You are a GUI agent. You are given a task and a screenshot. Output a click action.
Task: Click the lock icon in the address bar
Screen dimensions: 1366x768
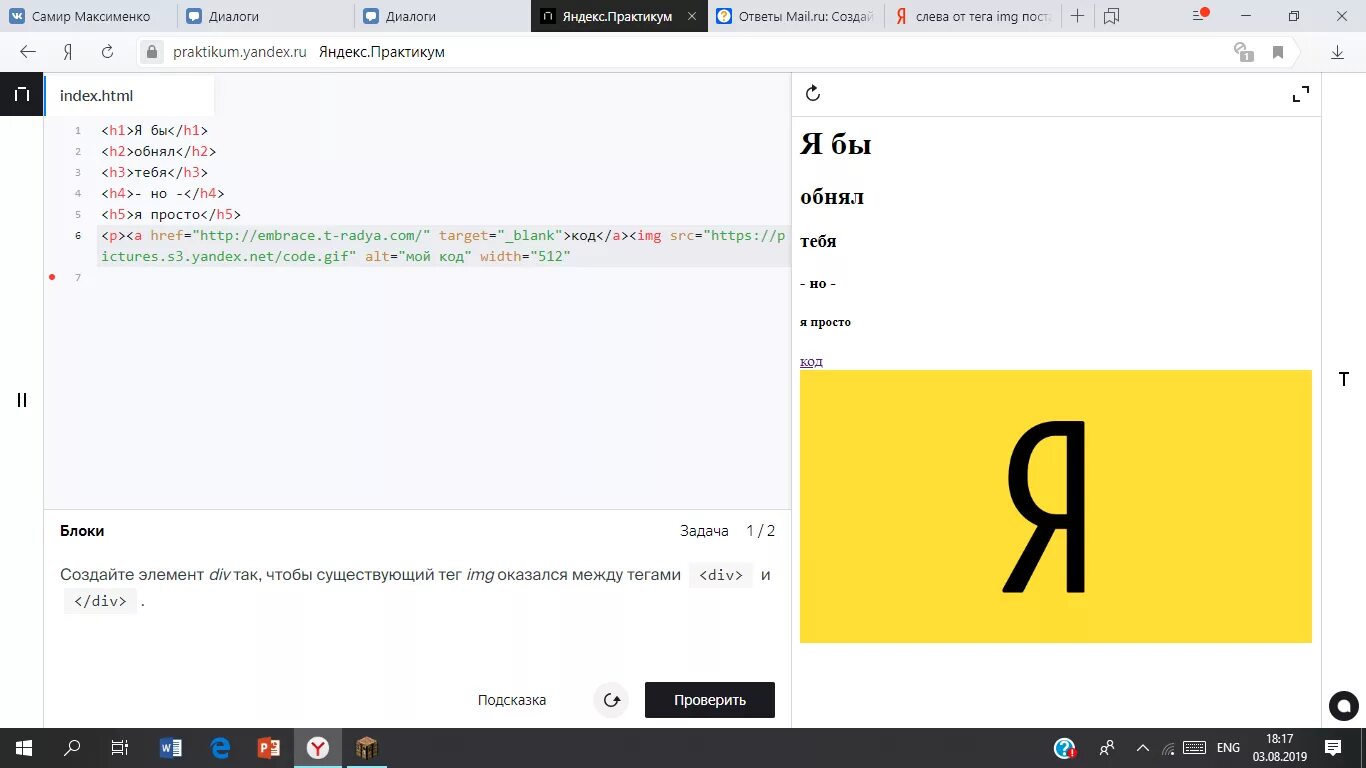[152, 52]
